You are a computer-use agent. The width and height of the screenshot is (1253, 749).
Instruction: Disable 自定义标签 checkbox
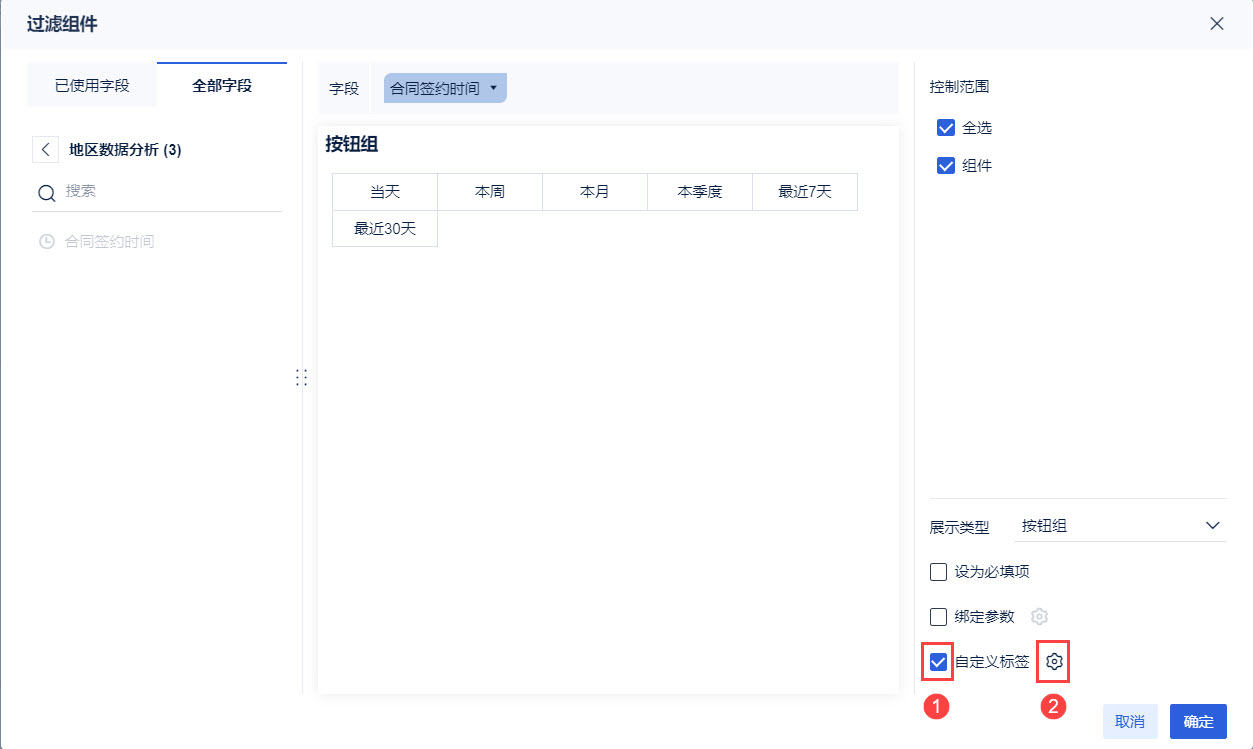[x=938, y=661]
